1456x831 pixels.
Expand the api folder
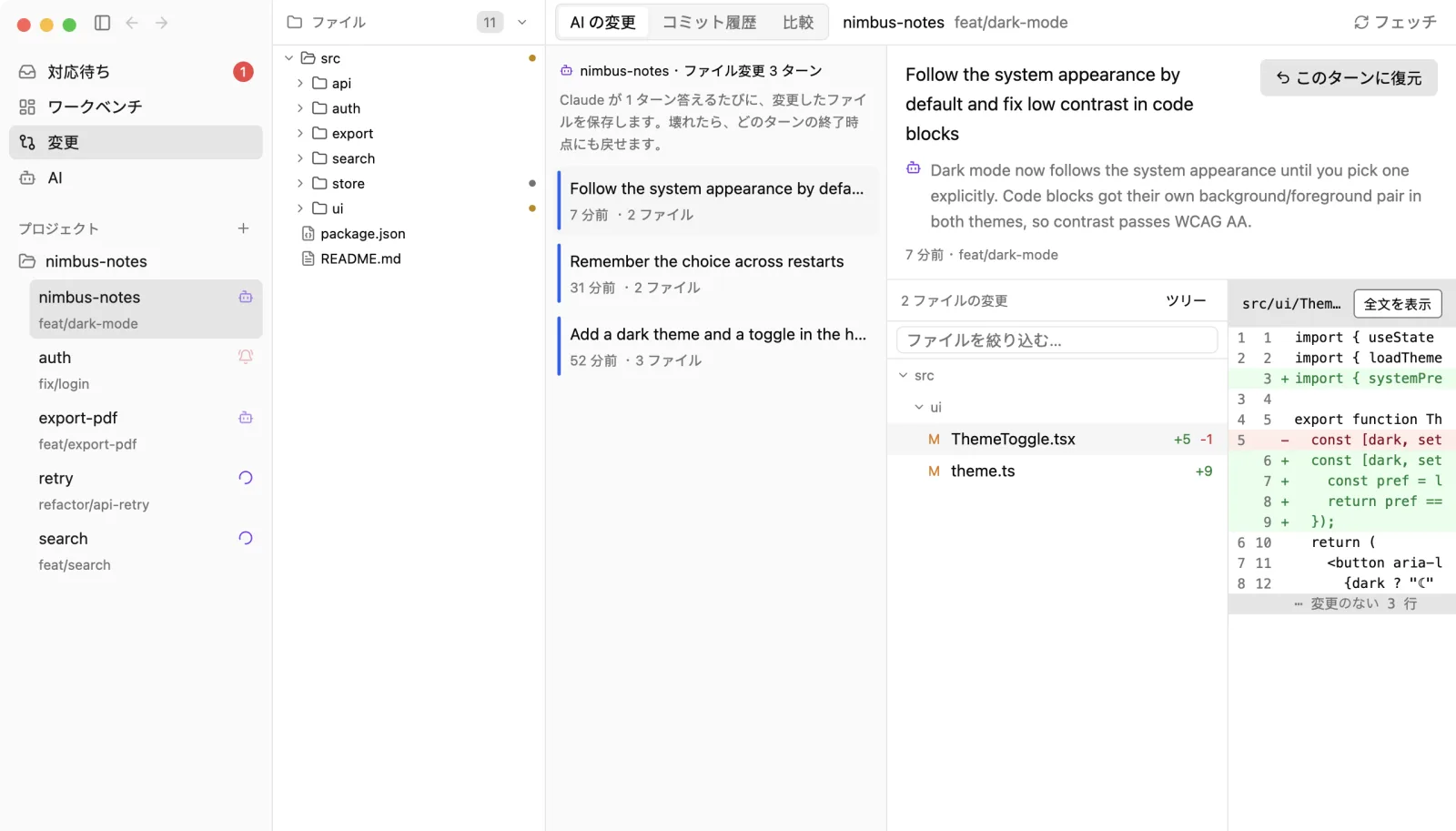300,83
